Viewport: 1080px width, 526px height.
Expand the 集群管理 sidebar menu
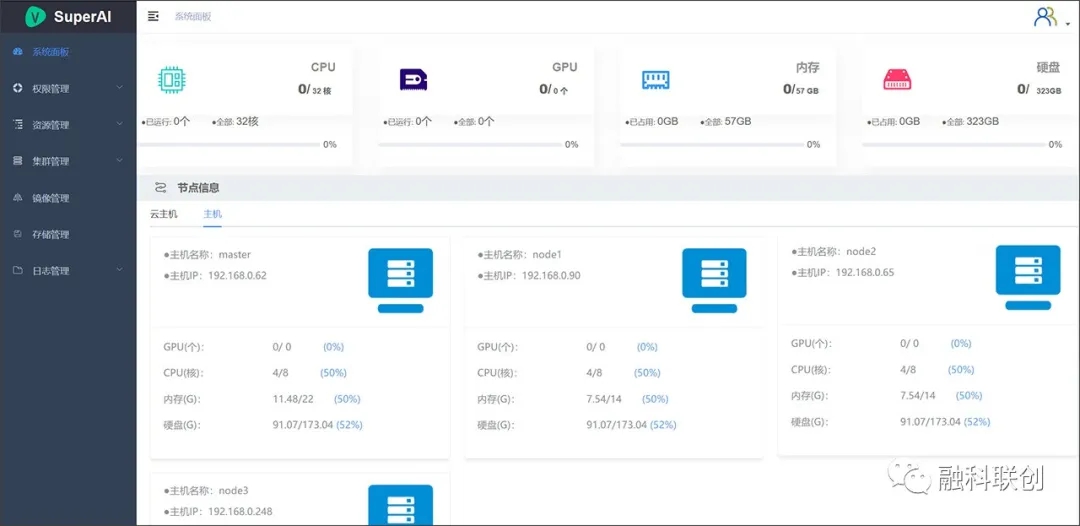(x=68, y=161)
